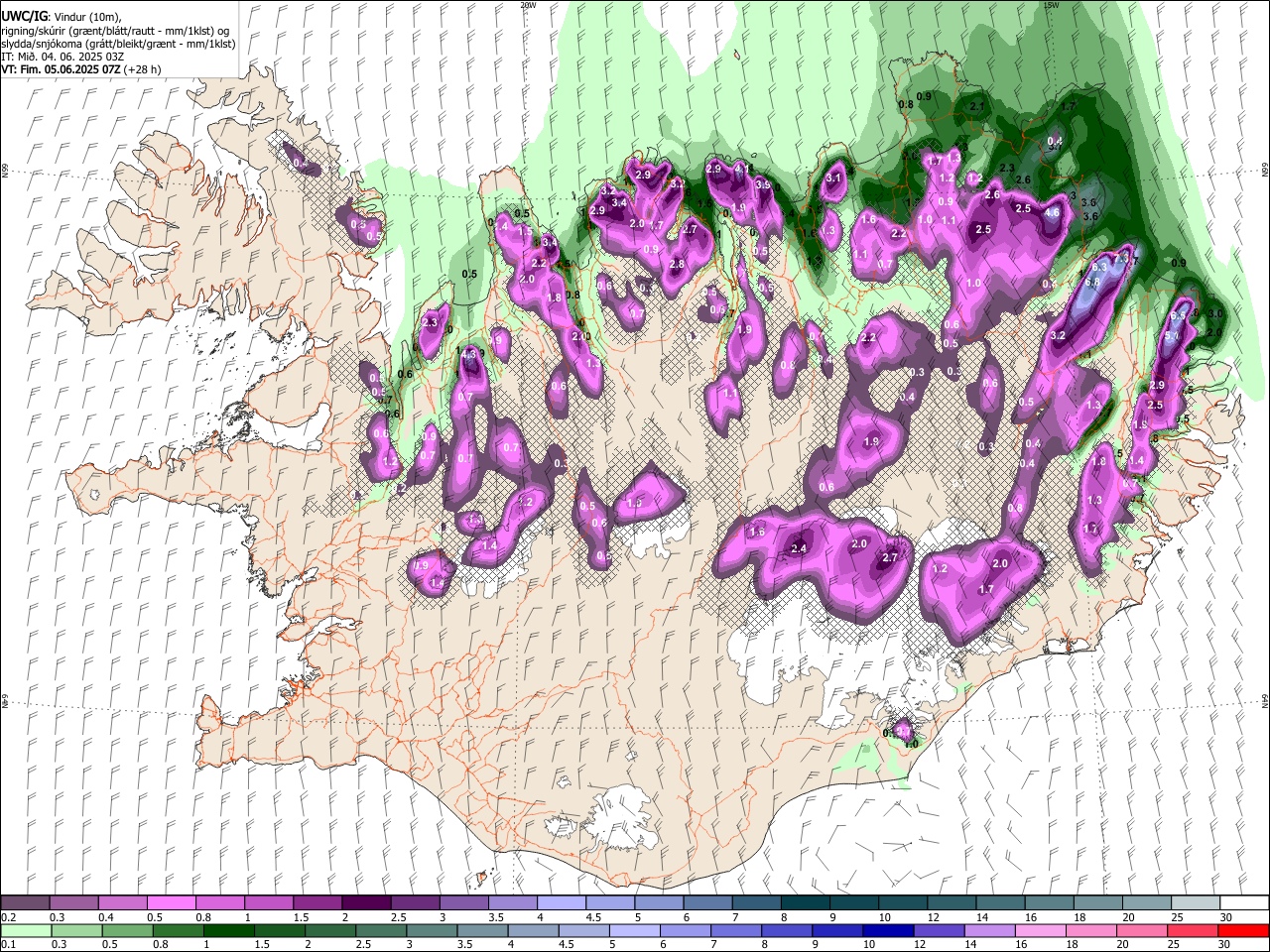Screen dimensions: 1270x952
Task: Select the 'slydda/snjókoma' legend description line
Action: 119,44
